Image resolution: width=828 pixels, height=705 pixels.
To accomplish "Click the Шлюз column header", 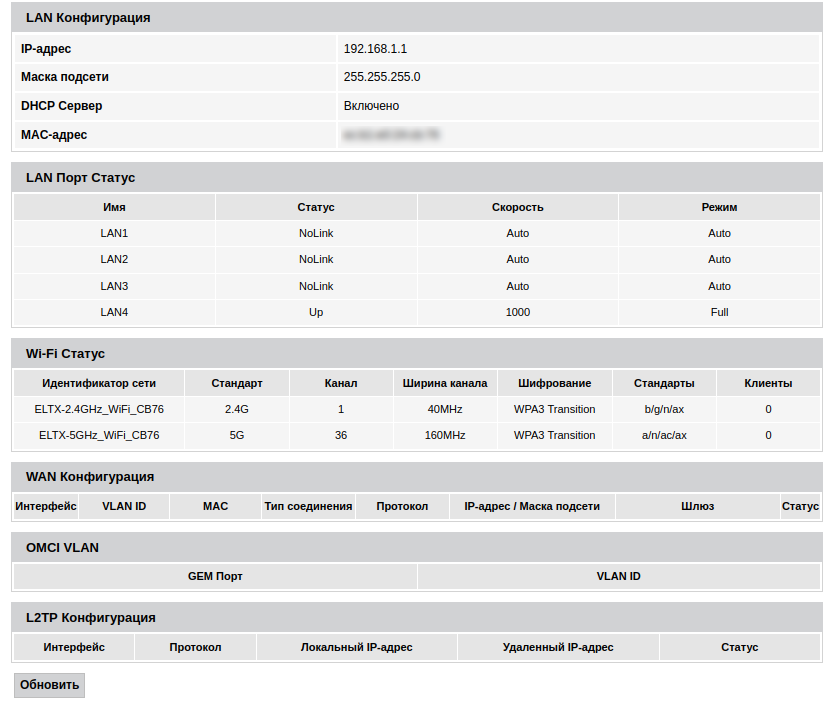I will [x=697, y=506].
